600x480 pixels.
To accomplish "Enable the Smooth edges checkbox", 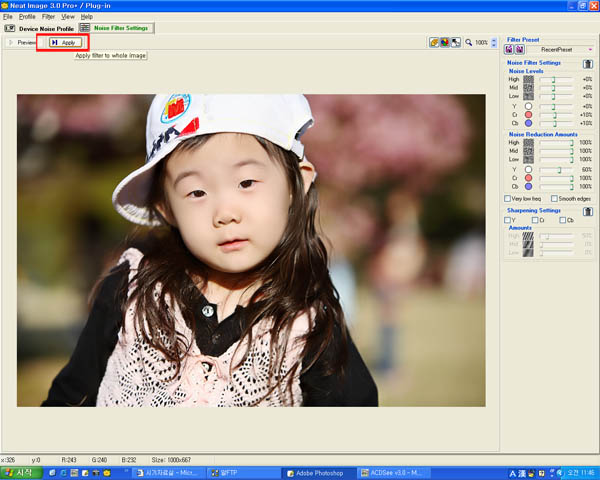I will tap(554, 199).
